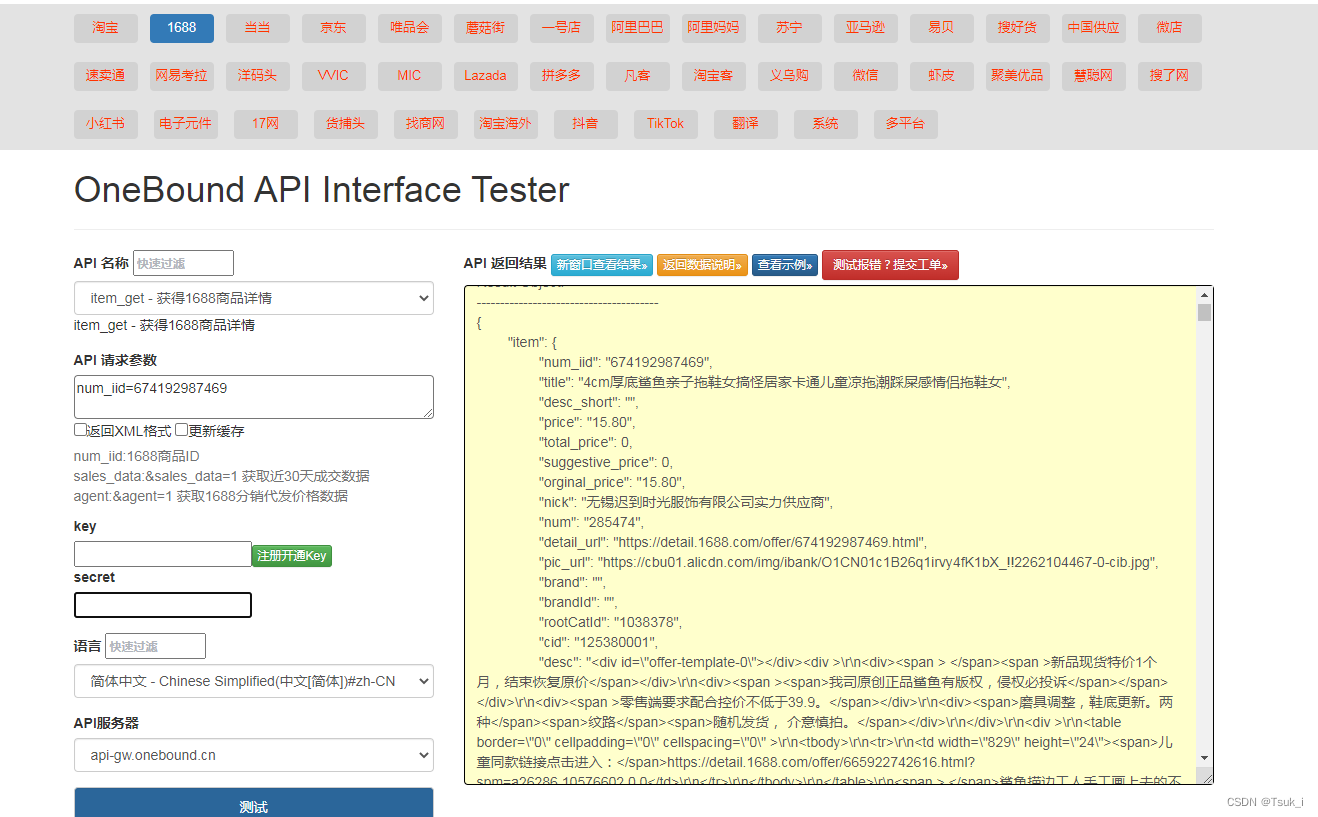Open the 网易考拉 tab
This screenshot has height=817, width=1318.
coord(182,76)
